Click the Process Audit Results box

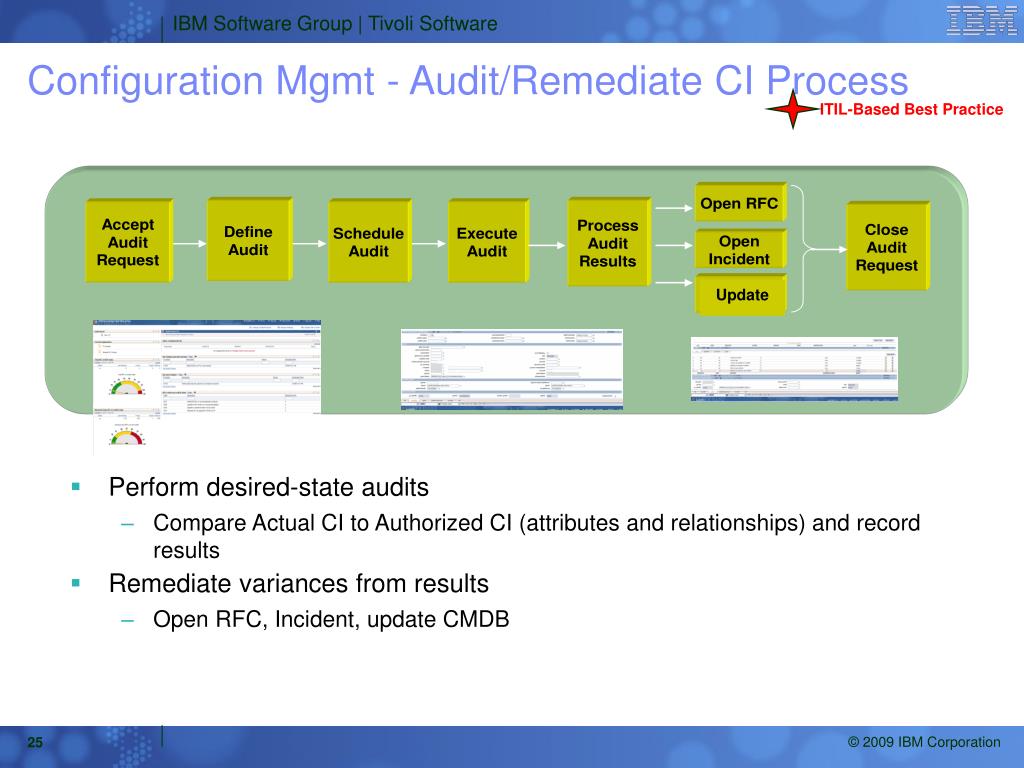coord(609,242)
